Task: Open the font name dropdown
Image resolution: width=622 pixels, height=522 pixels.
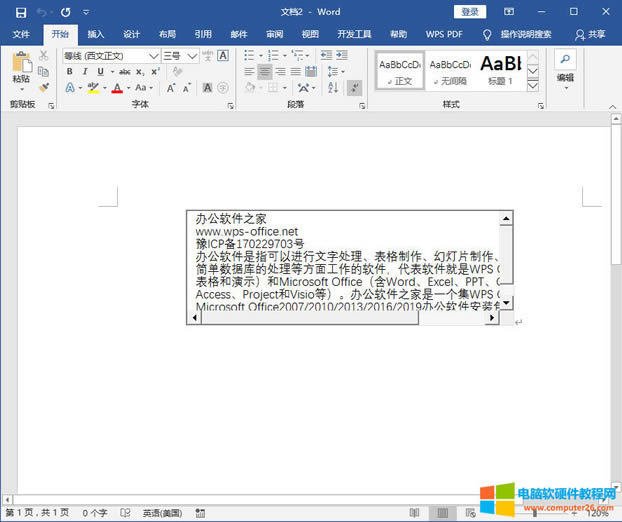Action: tap(154, 56)
